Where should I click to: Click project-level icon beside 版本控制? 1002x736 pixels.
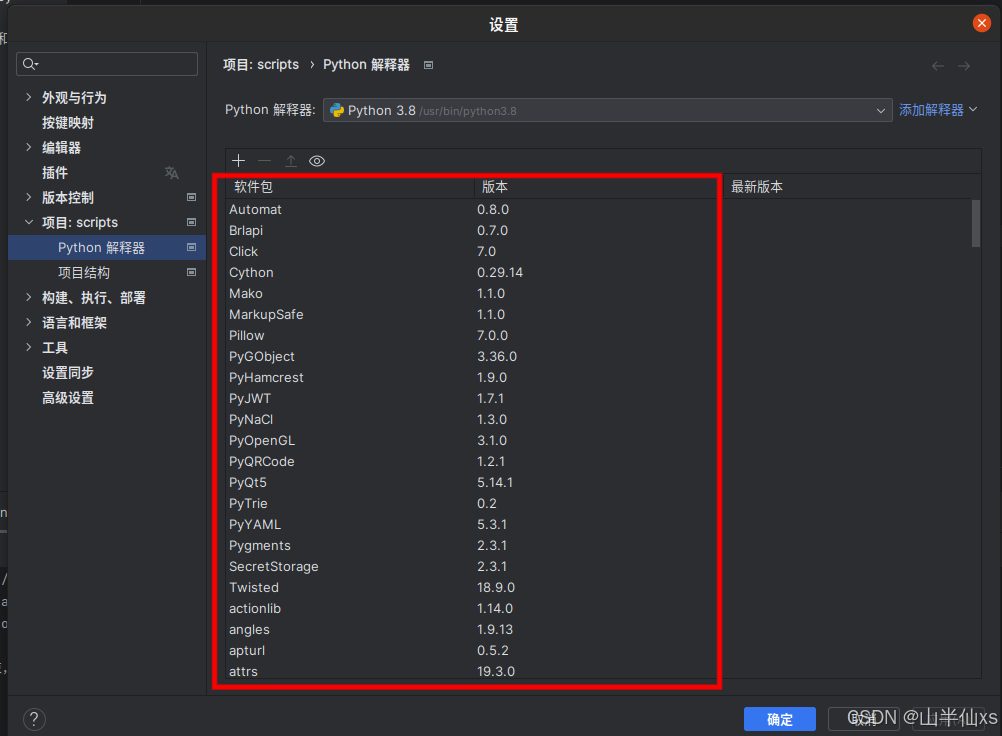[x=191, y=197]
